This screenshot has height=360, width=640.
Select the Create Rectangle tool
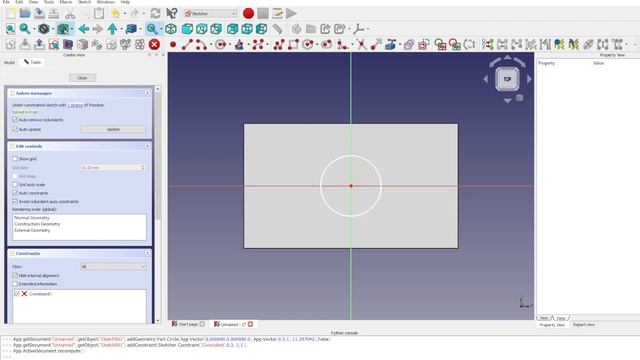tap(293, 44)
